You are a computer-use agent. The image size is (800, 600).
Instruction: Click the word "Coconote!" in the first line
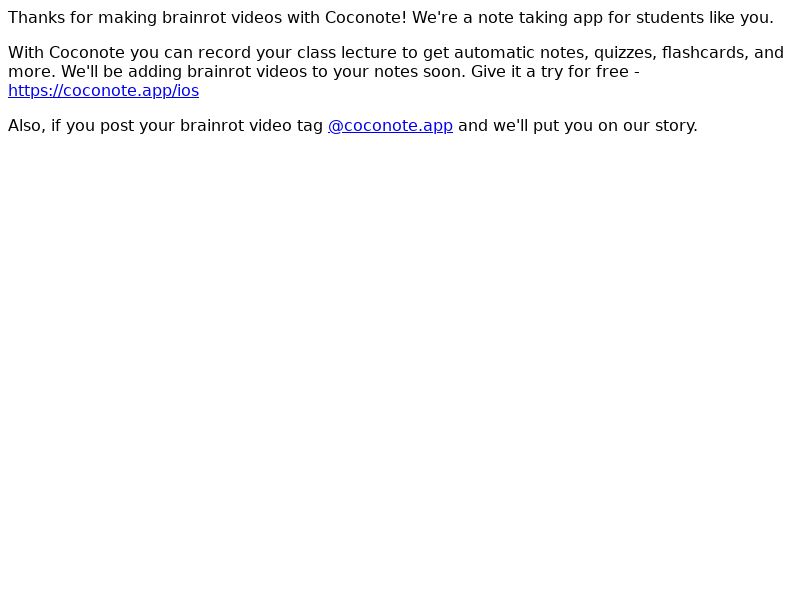(366, 17)
